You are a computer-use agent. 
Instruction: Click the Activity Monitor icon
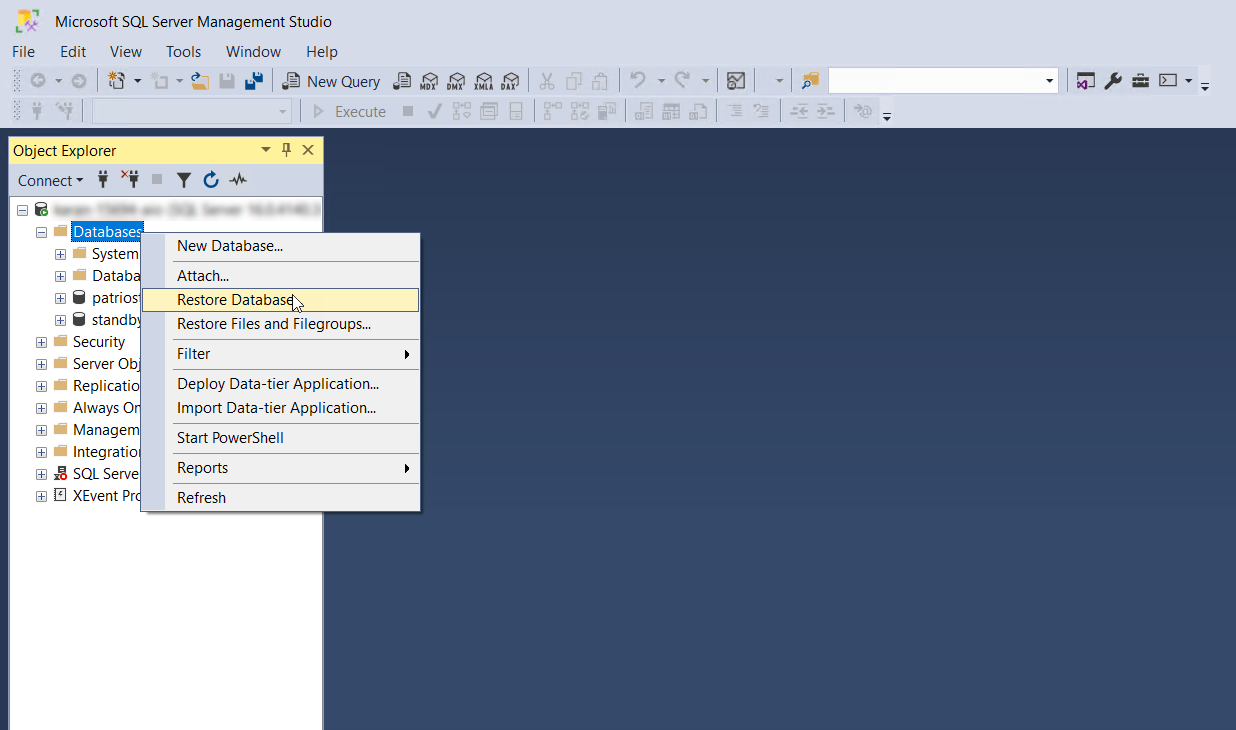click(736, 81)
